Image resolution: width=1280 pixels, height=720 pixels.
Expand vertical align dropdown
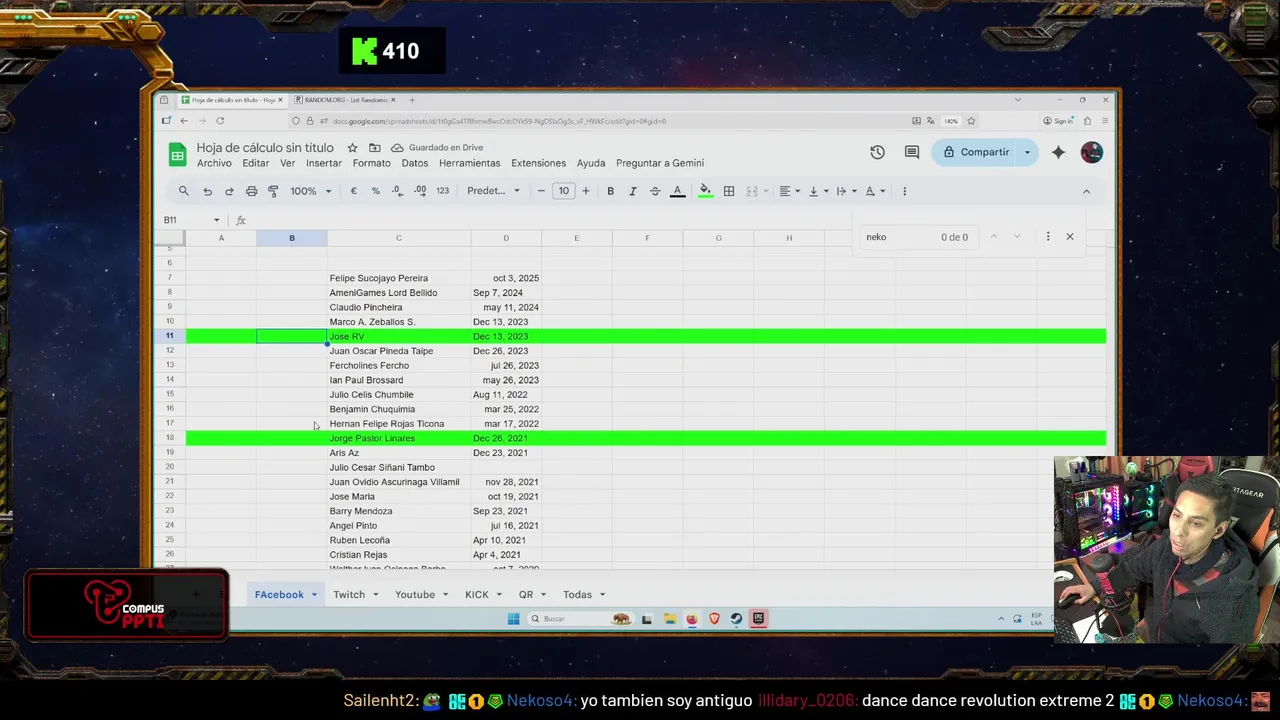pyautogui.click(x=825, y=191)
